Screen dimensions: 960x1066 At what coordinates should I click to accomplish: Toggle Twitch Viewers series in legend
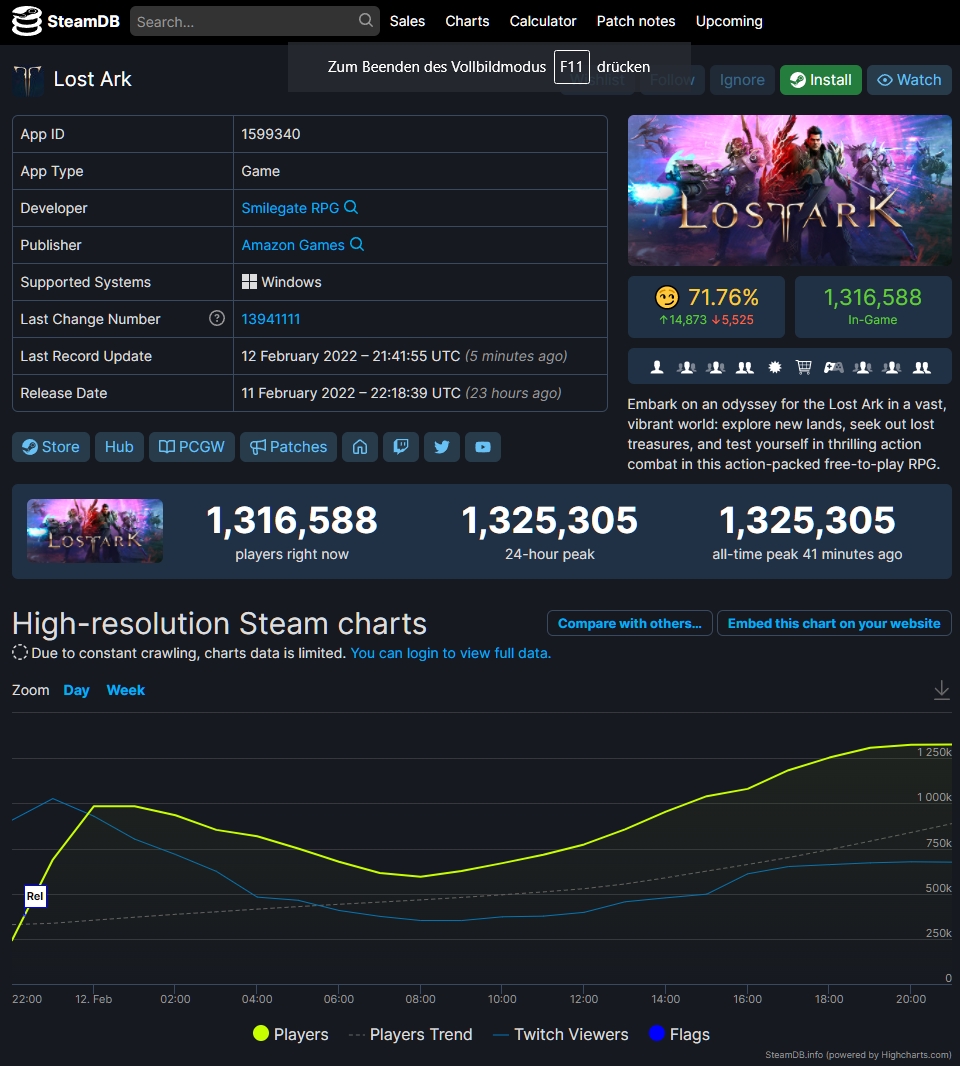coord(561,1034)
